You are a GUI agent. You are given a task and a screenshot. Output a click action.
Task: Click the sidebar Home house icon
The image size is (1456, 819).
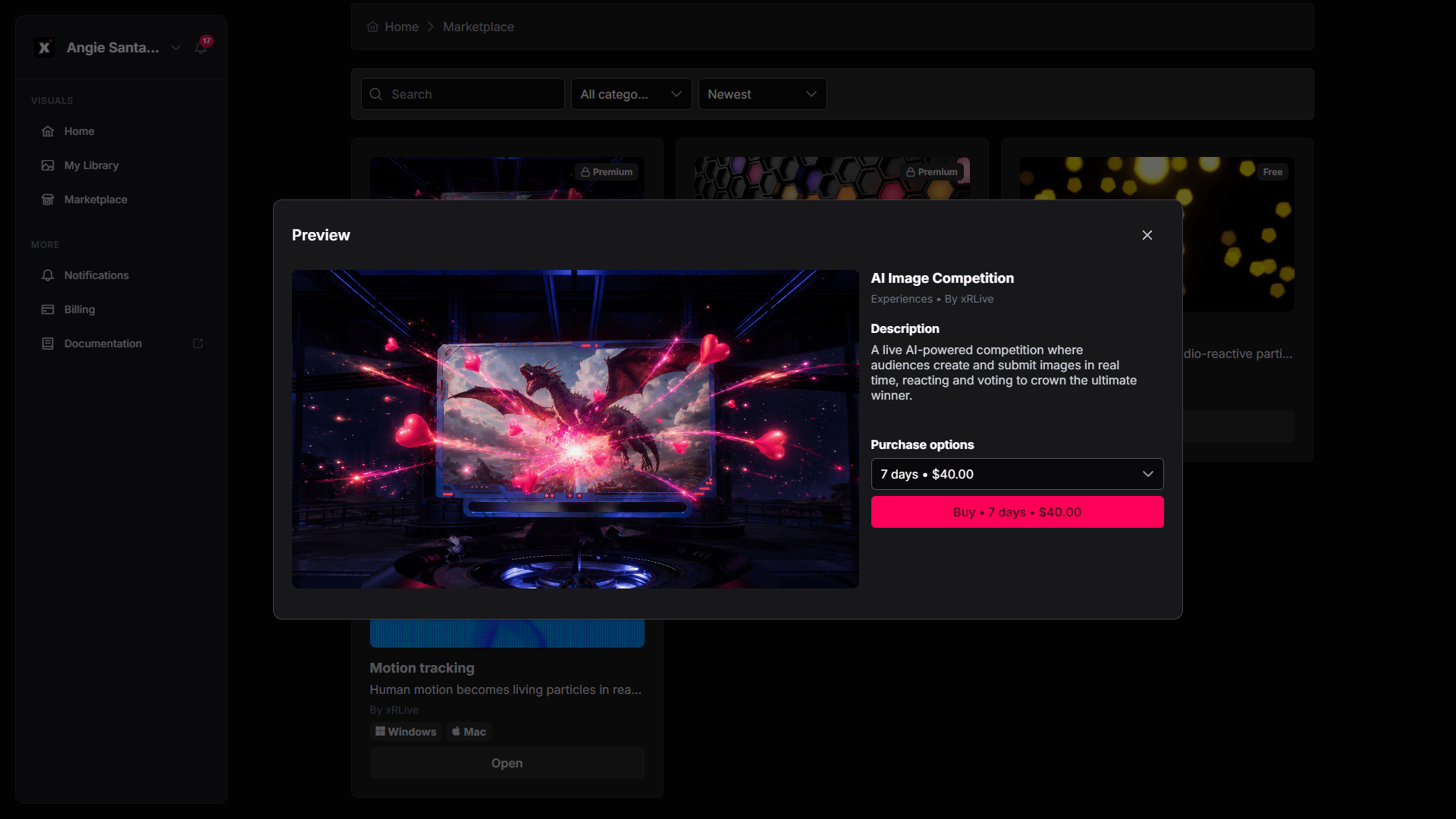point(48,131)
